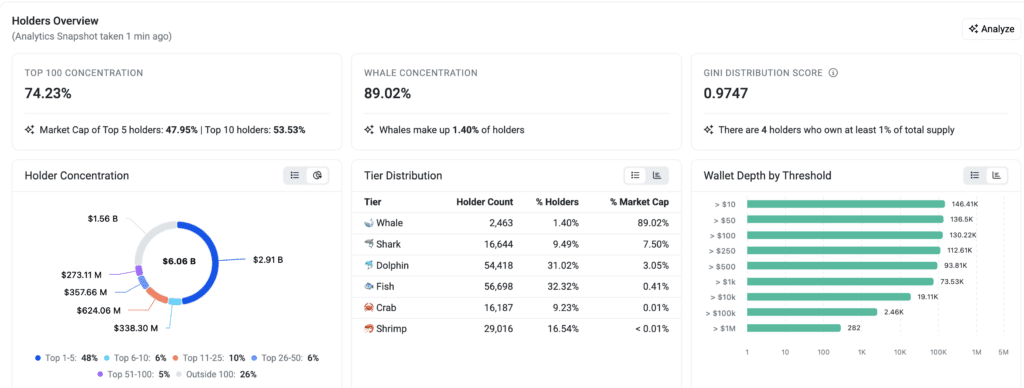The height and width of the screenshot is (388, 1024).
Task: Click the > $500 bar showing 93.81K
Action: click(x=842, y=266)
